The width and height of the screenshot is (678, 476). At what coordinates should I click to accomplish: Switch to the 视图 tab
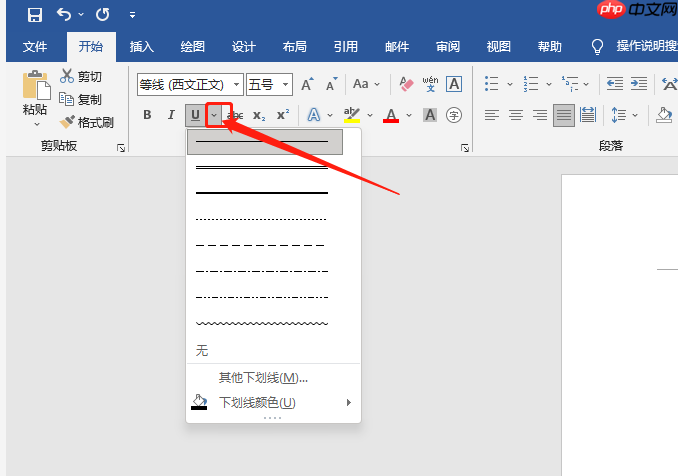[x=499, y=46]
